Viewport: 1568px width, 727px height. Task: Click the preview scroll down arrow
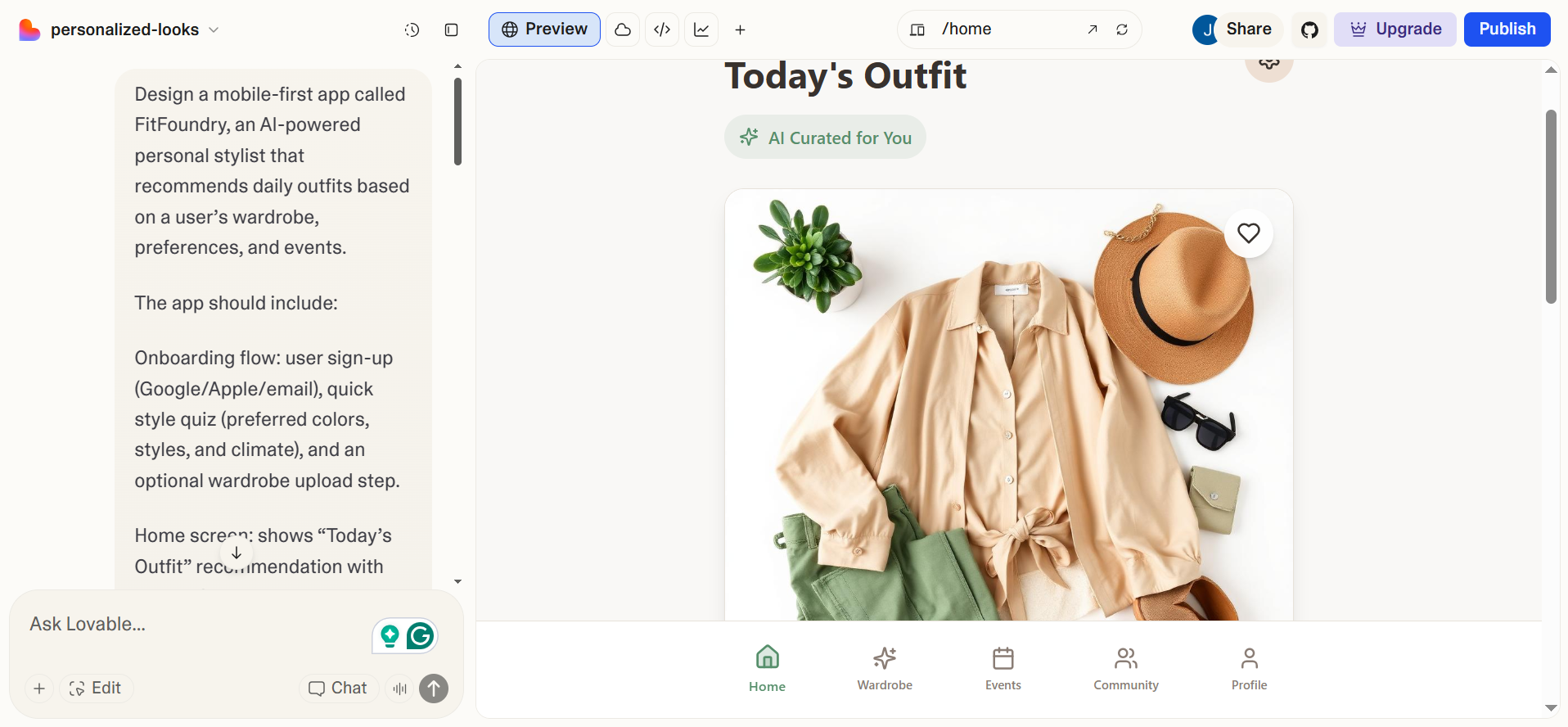1551,707
